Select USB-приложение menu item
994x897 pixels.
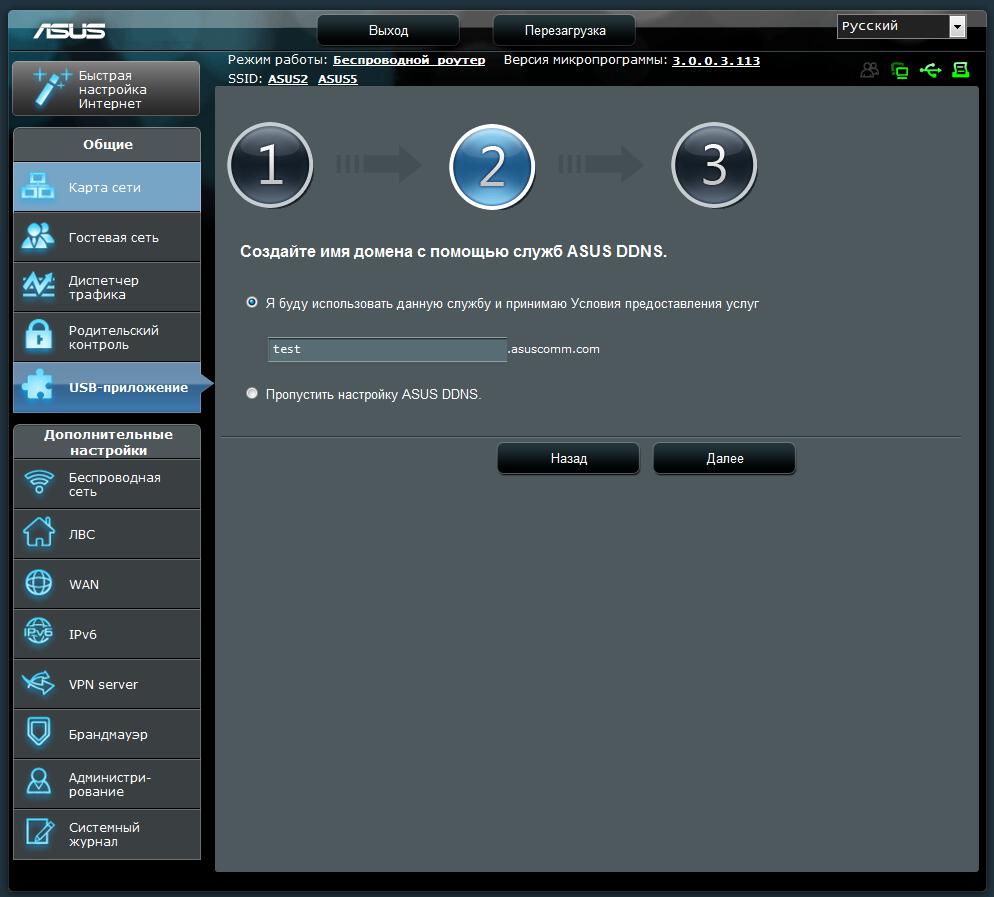click(106, 387)
